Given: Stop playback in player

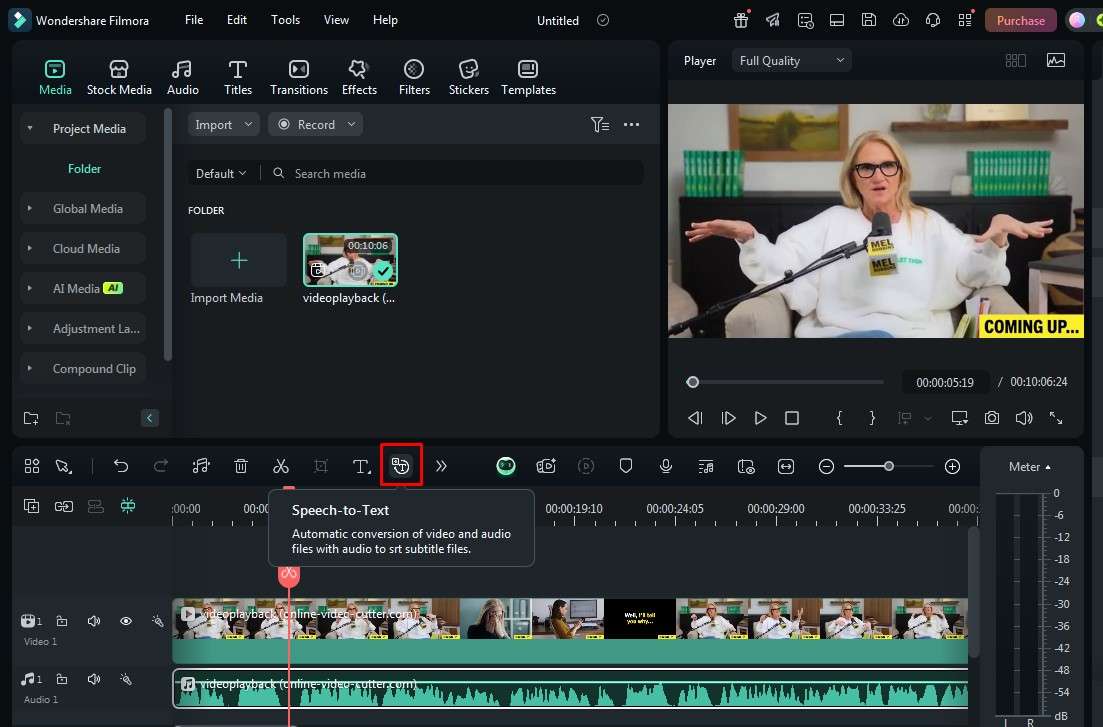Looking at the screenshot, I should click(x=792, y=418).
